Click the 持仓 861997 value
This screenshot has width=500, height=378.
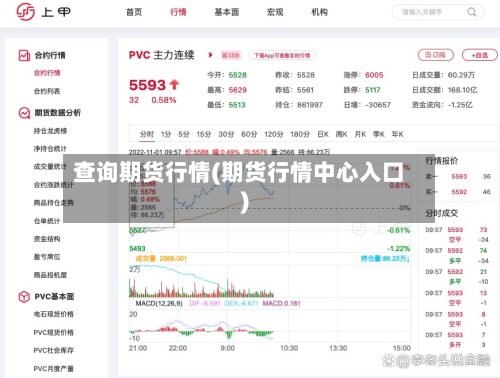[310, 105]
